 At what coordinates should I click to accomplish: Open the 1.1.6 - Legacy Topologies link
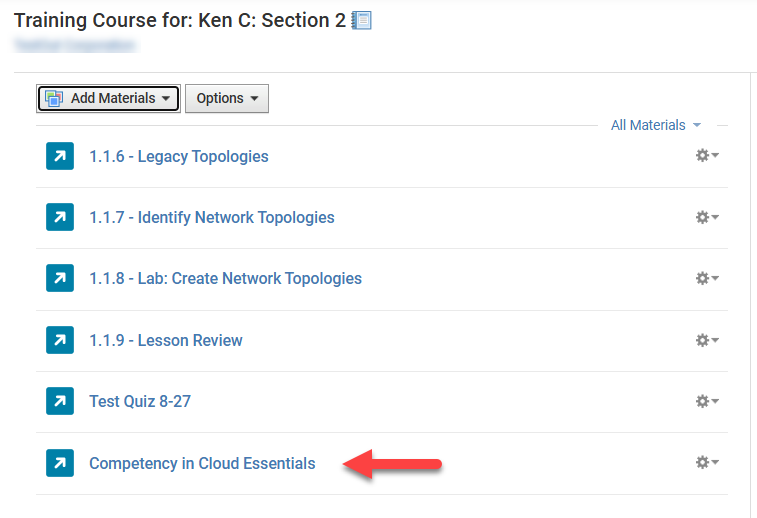click(179, 156)
